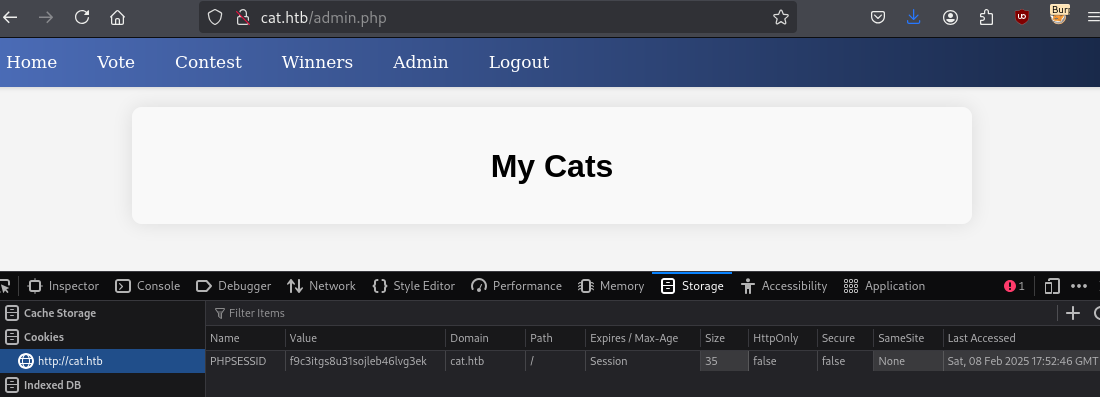Open the Burp extension icon
The width and height of the screenshot is (1100, 397).
tap(1059, 15)
